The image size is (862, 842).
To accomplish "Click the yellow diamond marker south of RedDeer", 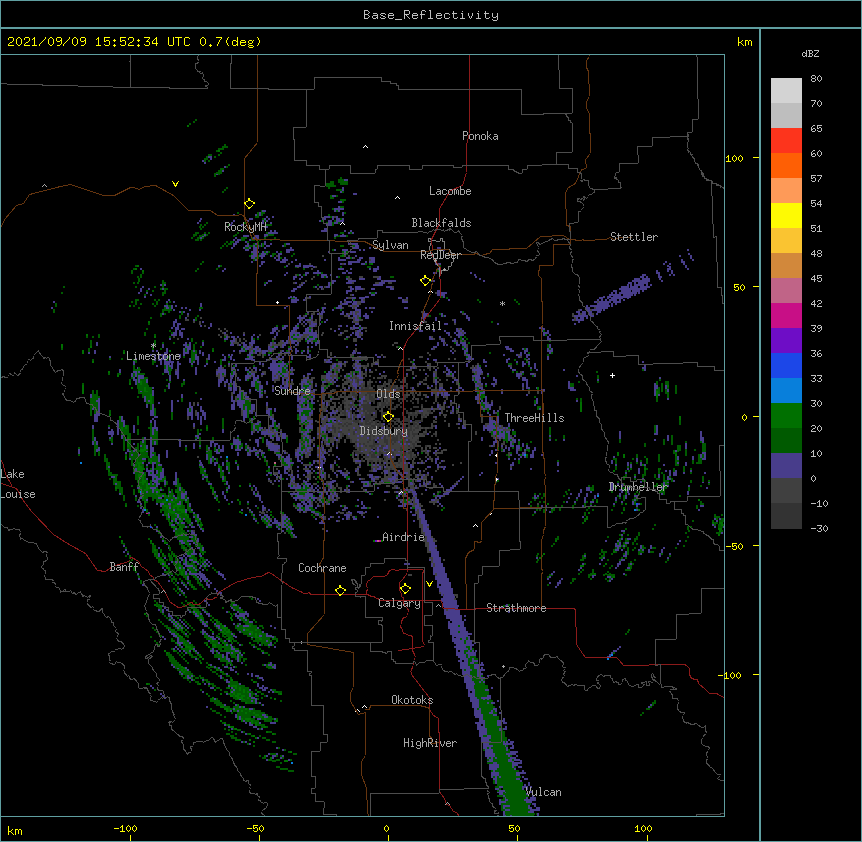I will point(425,281).
